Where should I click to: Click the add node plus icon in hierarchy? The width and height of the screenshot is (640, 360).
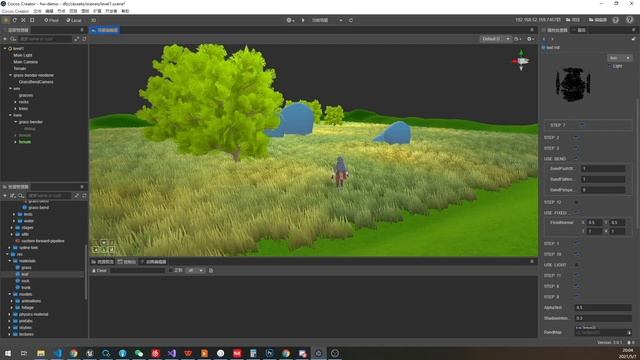pos(5,39)
